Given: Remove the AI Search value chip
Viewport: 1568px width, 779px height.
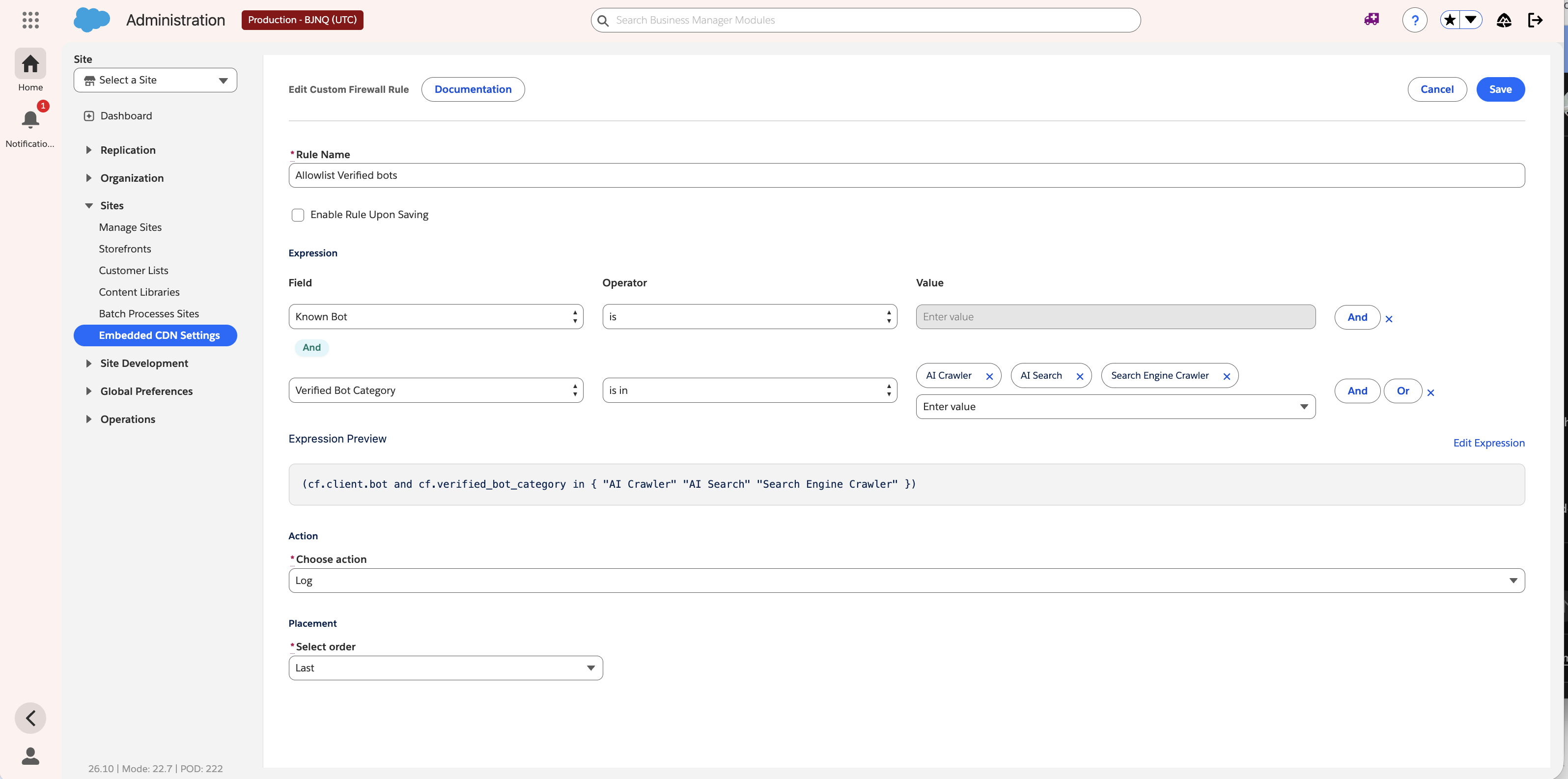Looking at the screenshot, I should tap(1080, 376).
